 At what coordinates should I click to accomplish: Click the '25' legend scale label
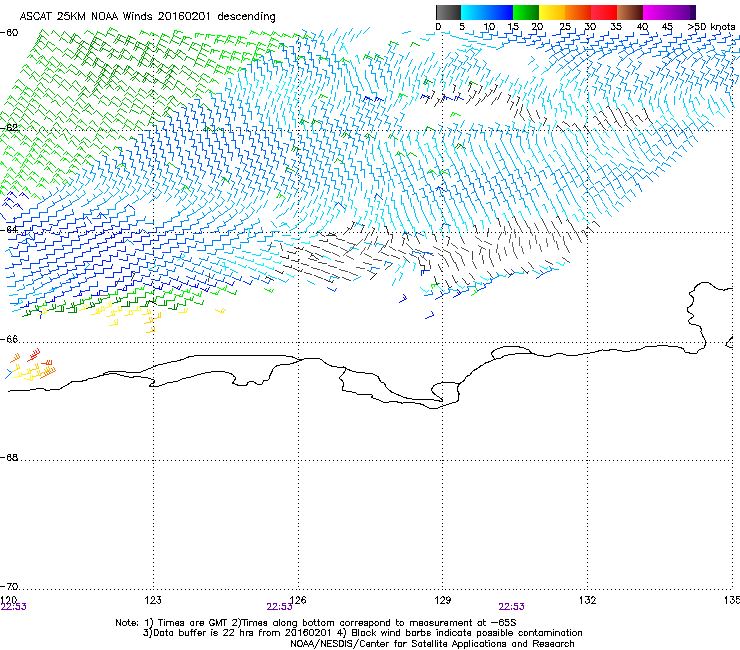coord(565,27)
